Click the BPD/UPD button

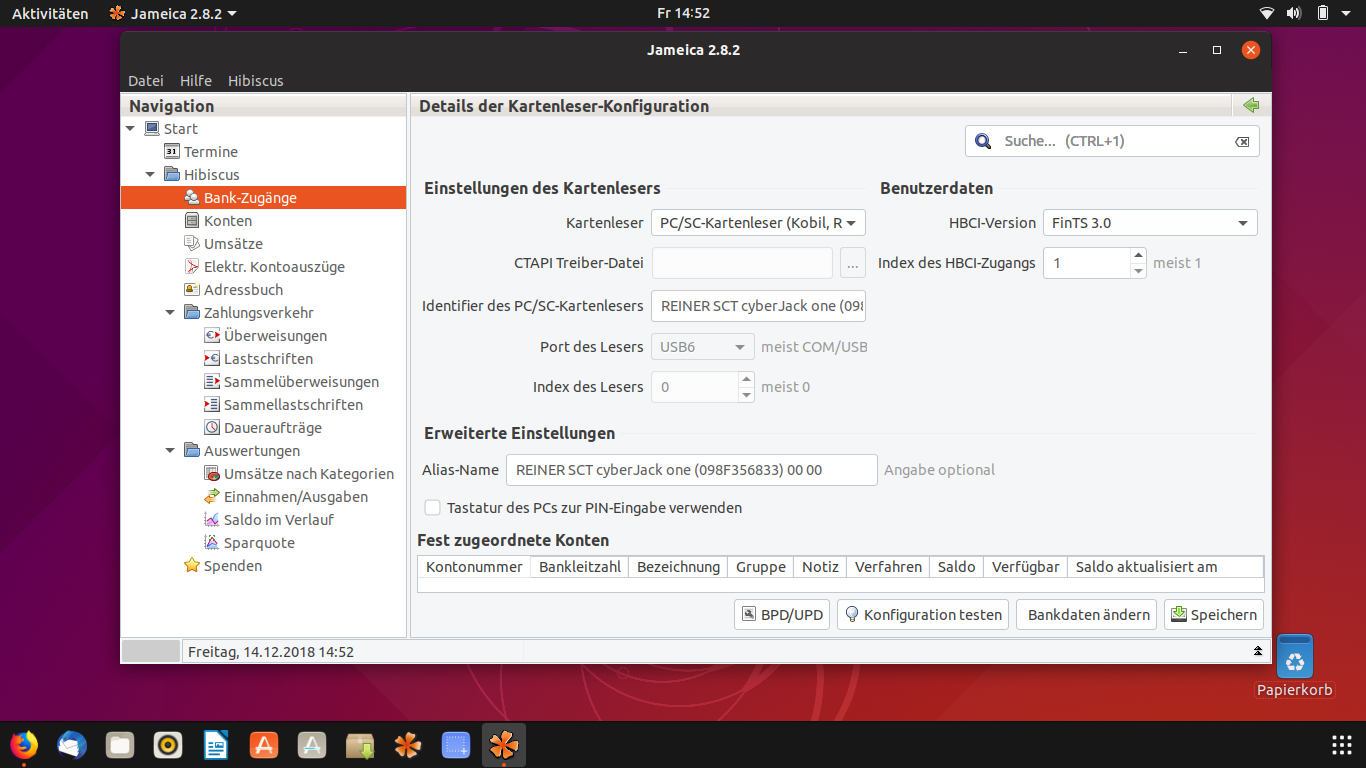coord(781,615)
